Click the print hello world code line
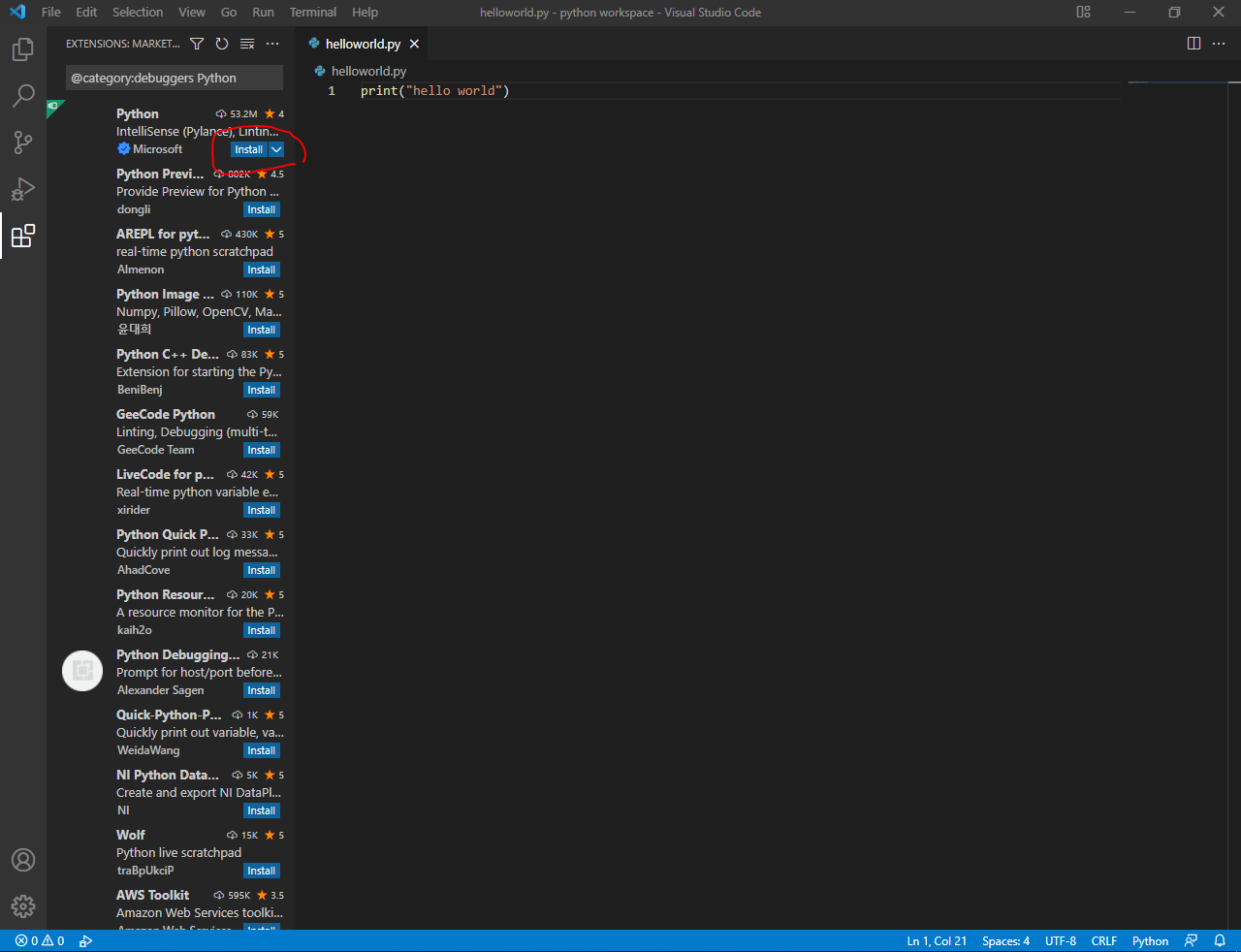This screenshot has height=952, width=1241. pos(434,91)
